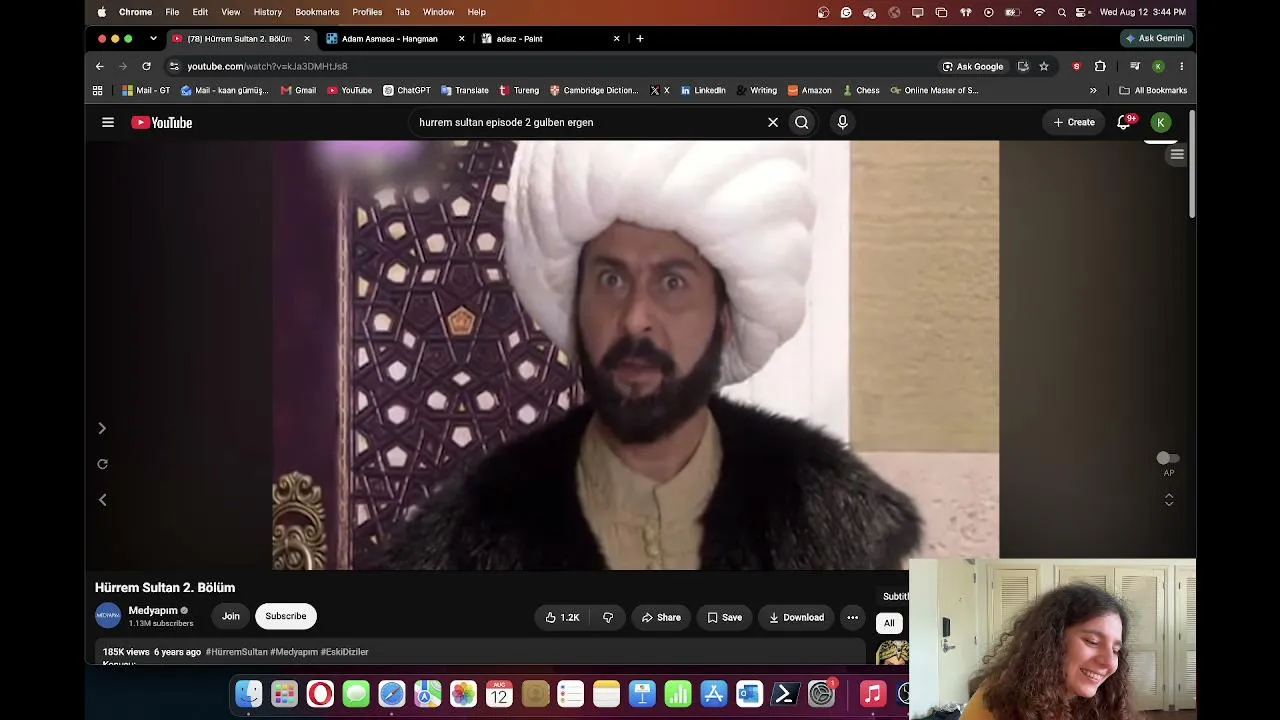Start voice search with the microphone
Screen dimensions: 1280x720
(x=843, y=122)
